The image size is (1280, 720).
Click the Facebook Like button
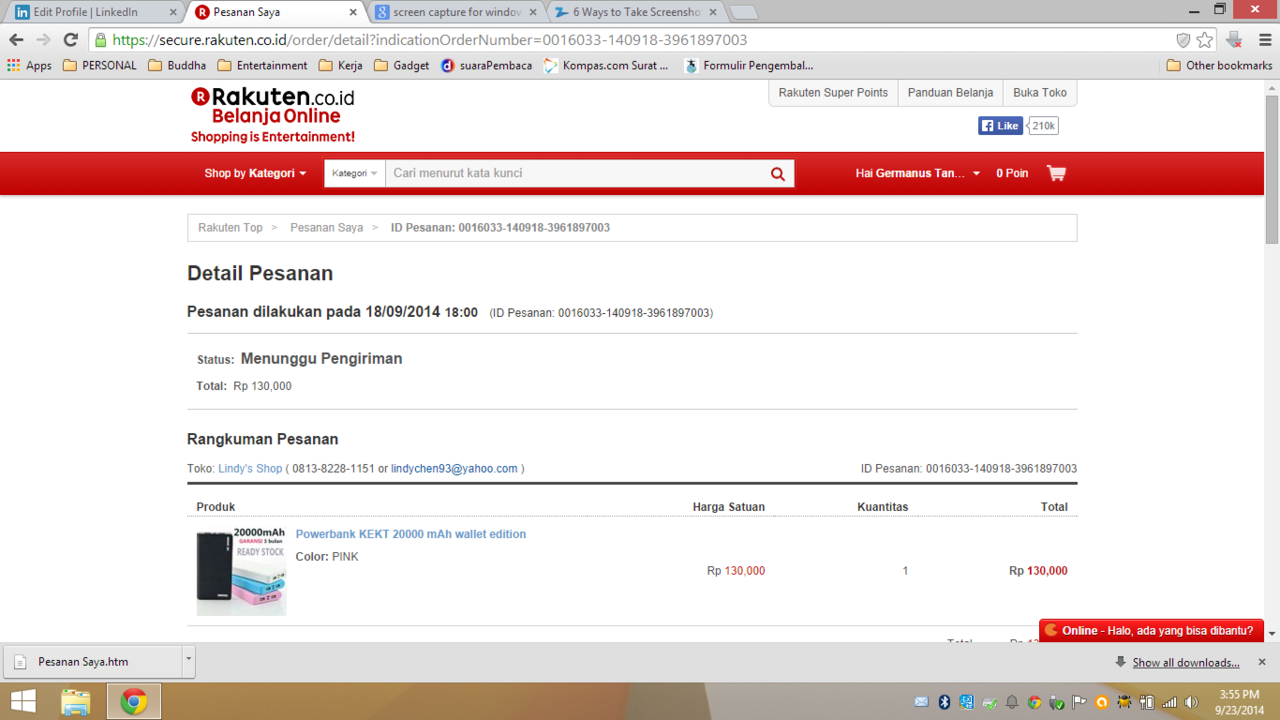tap(1000, 126)
